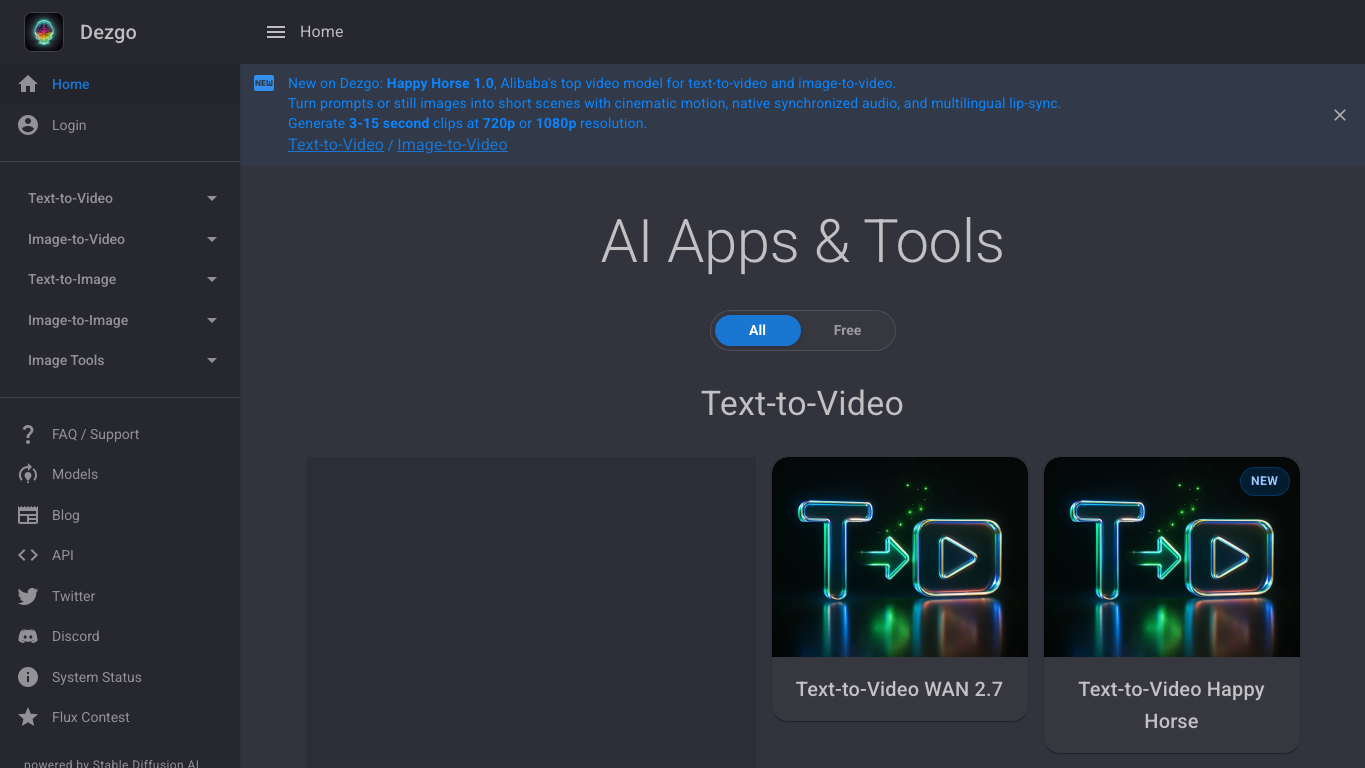The height and width of the screenshot is (768, 1365).
Task: Click the Discord icon
Action: coord(28,636)
